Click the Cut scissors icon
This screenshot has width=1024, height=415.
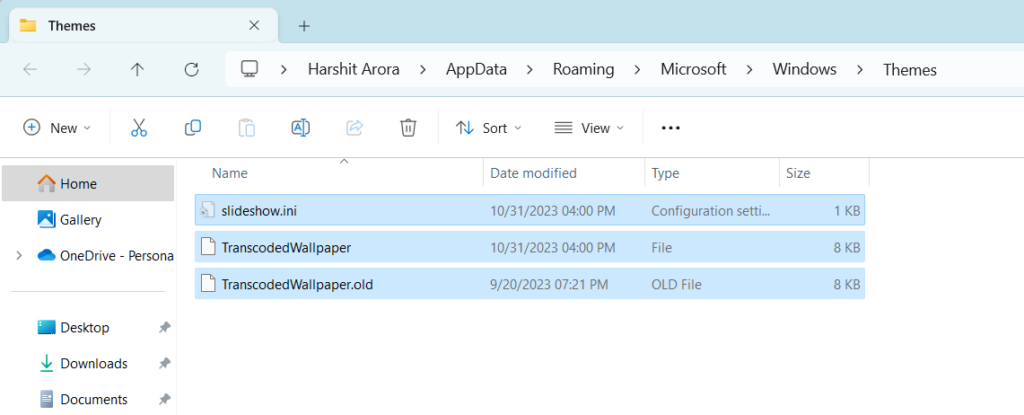pyautogui.click(x=139, y=127)
